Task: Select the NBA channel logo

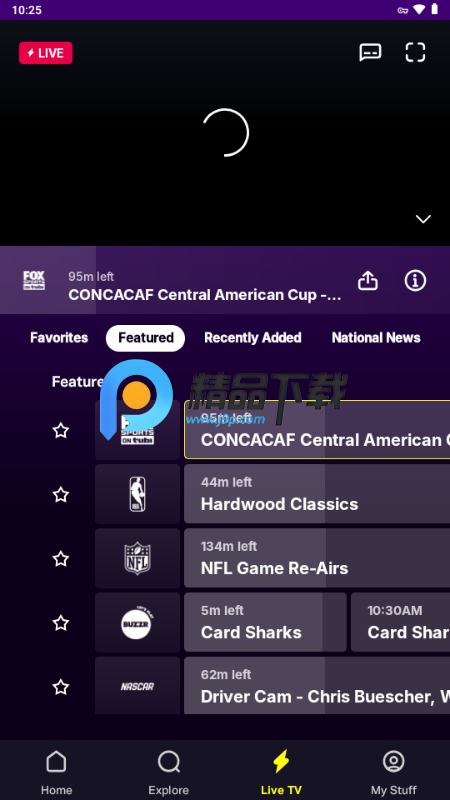Action: tap(137, 494)
